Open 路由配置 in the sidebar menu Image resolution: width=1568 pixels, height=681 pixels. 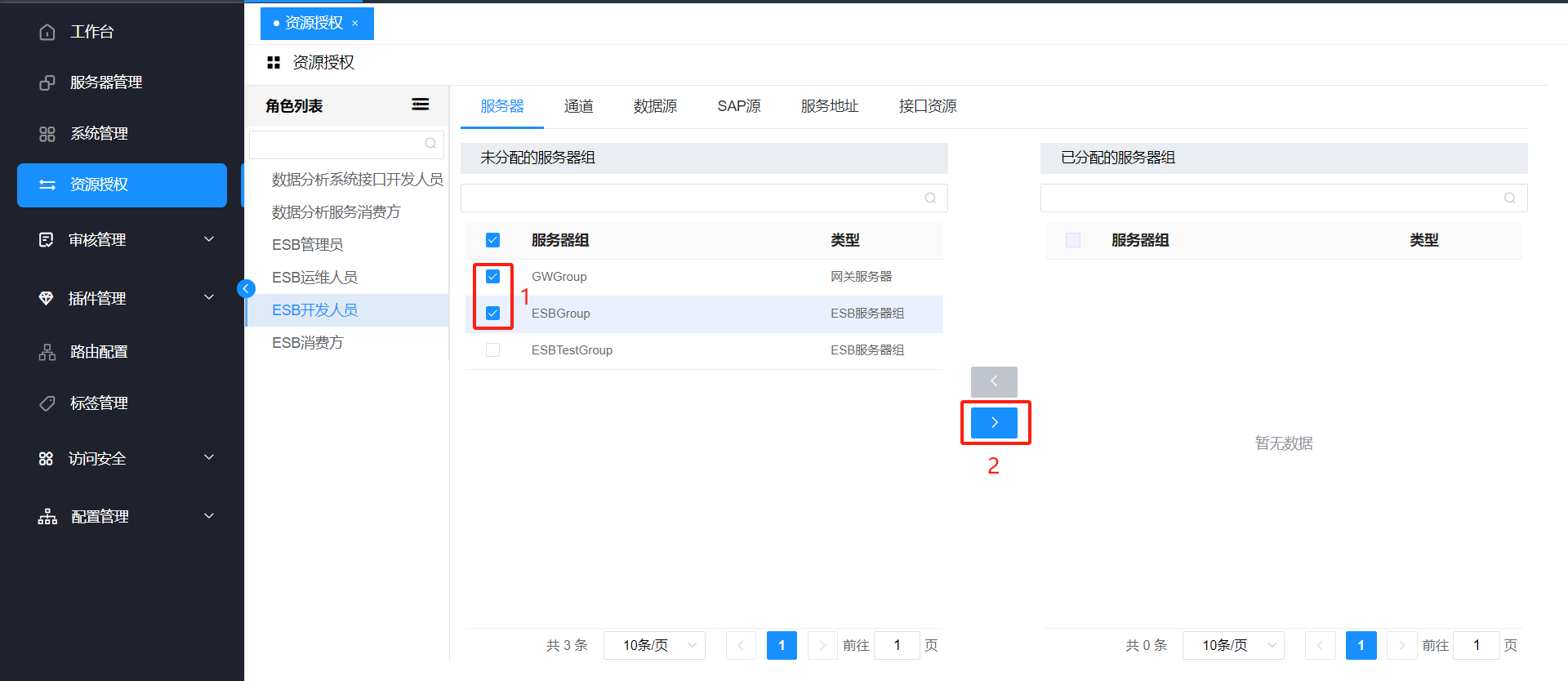coord(99,352)
